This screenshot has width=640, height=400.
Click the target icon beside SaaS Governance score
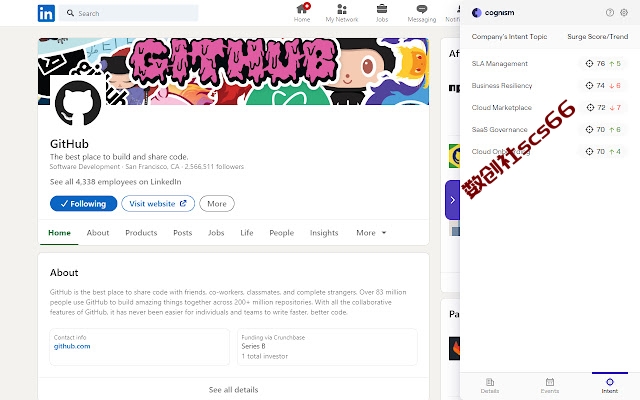tap(589, 130)
